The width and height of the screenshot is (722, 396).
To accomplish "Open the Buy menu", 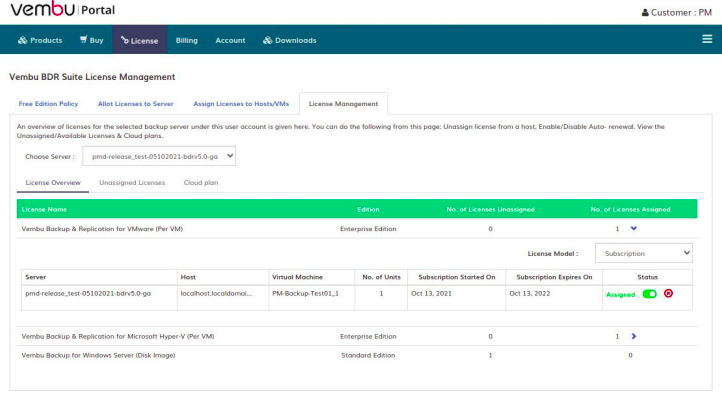I will click(91, 40).
